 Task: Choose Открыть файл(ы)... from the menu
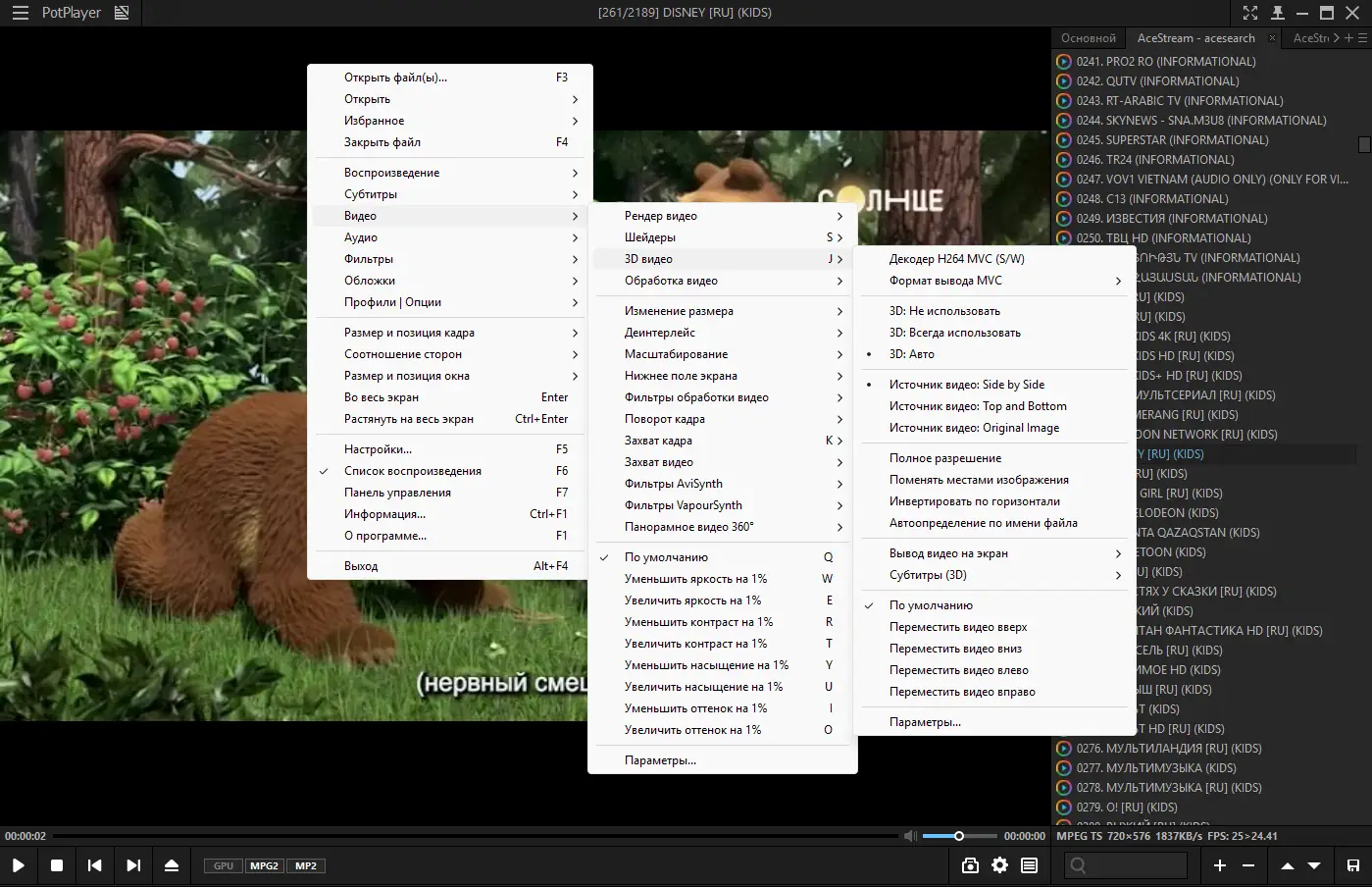tap(450, 78)
